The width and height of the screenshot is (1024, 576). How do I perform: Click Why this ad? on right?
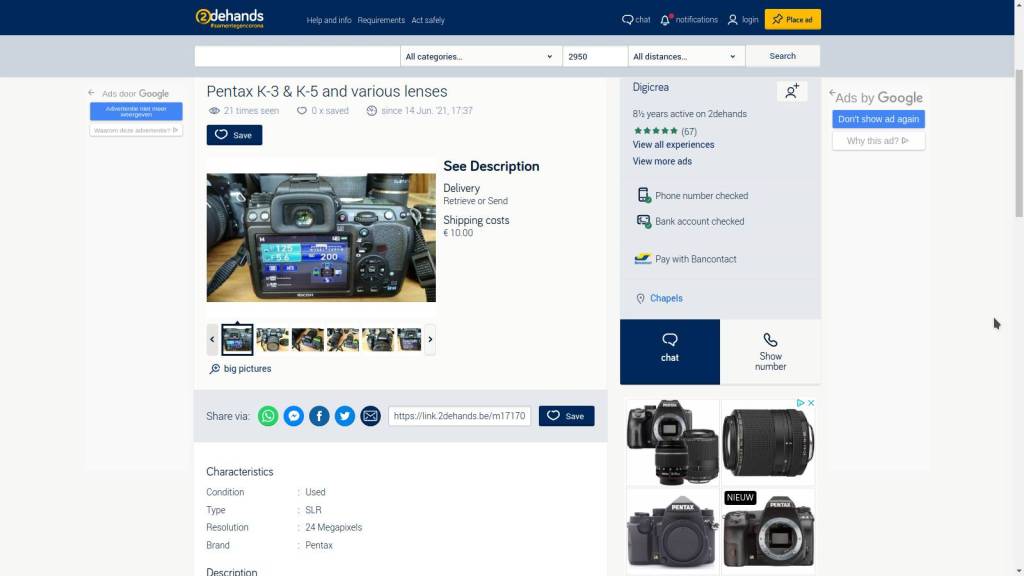pos(878,141)
